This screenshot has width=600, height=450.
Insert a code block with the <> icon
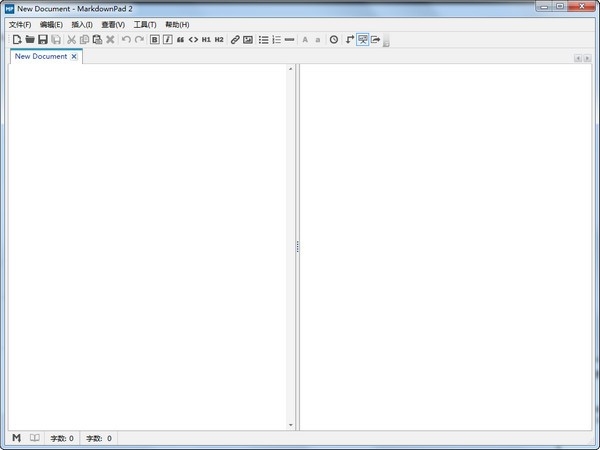pyautogui.click(x=193, y=39)
